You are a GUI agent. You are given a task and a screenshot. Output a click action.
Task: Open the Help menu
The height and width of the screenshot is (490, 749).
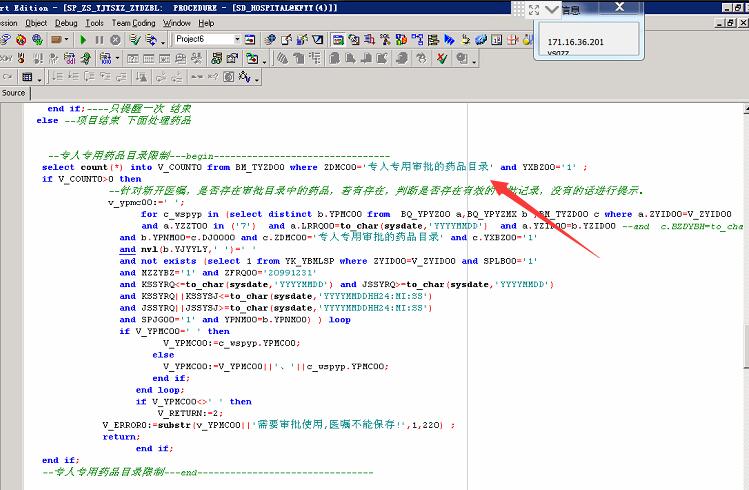[206, 22]
